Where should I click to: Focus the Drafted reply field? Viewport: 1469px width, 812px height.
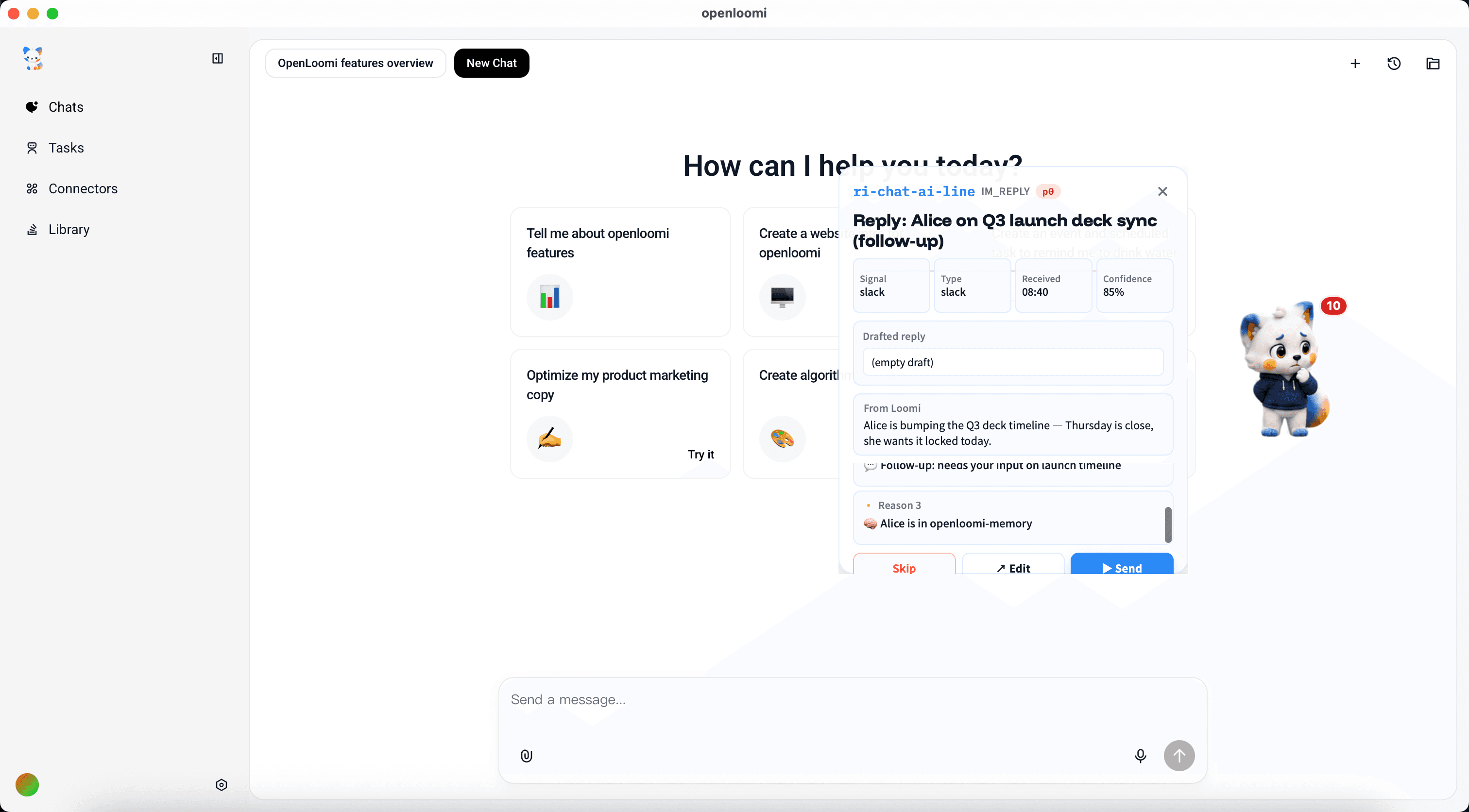tap(1013, 362)
